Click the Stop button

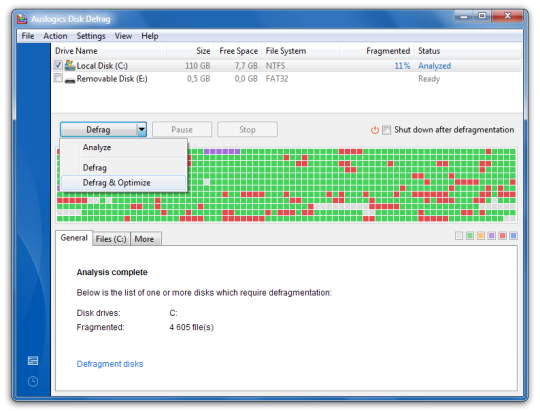point(247,130)
